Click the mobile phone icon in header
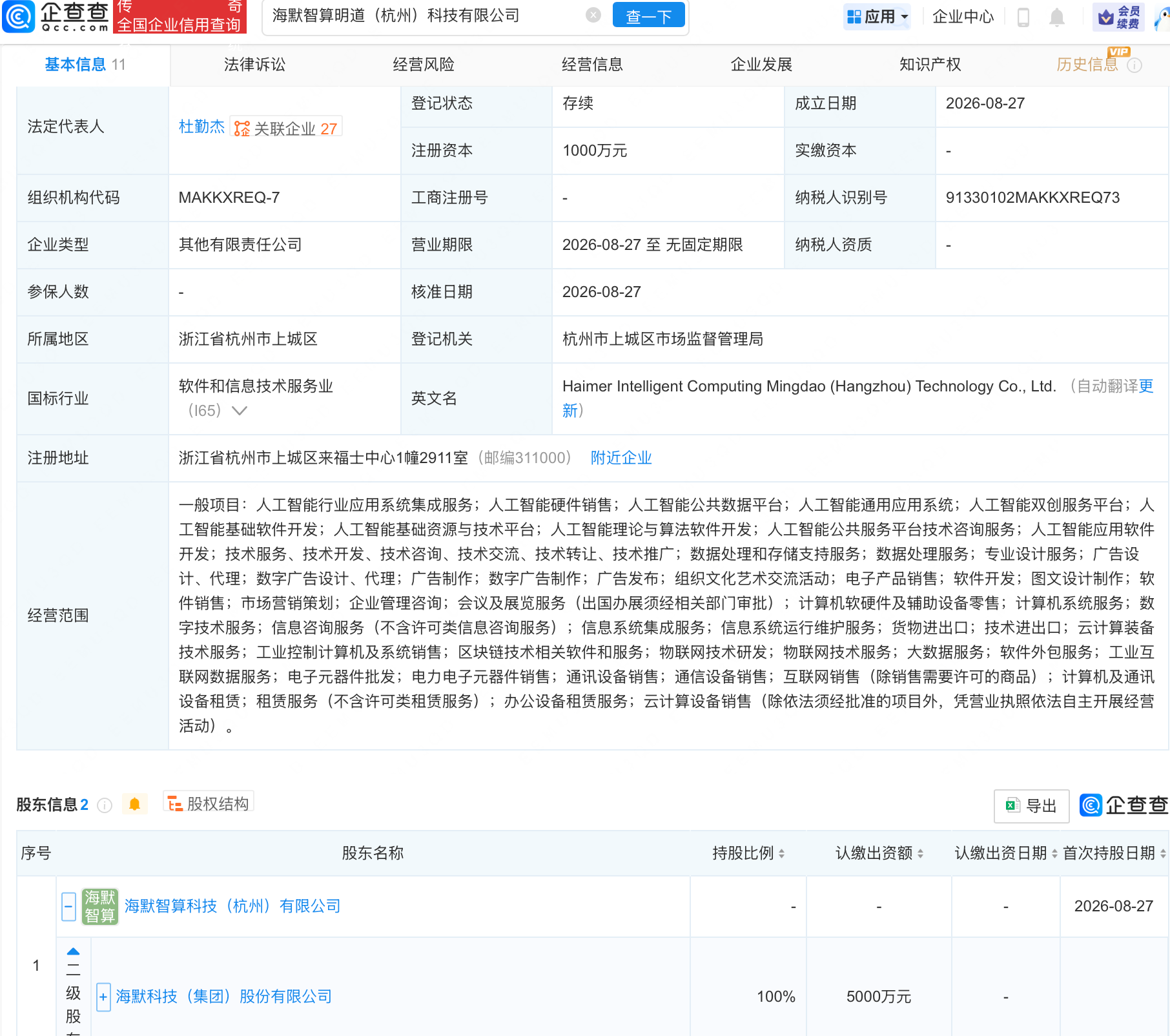Screen dimensions: 1170x1036 pyautogui.click(x=1023, y=17)
